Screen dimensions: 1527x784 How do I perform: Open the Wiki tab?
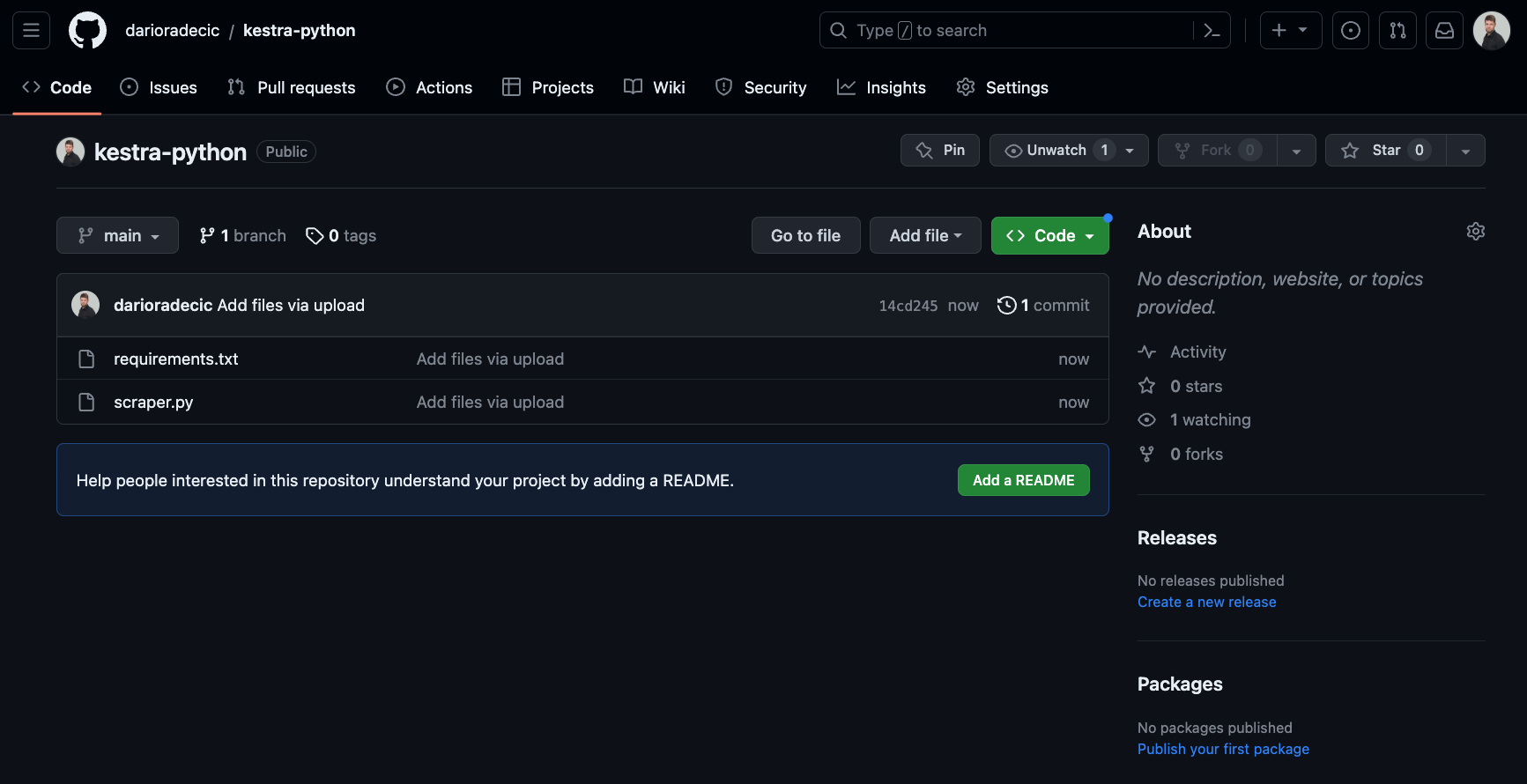click(655, 87)
